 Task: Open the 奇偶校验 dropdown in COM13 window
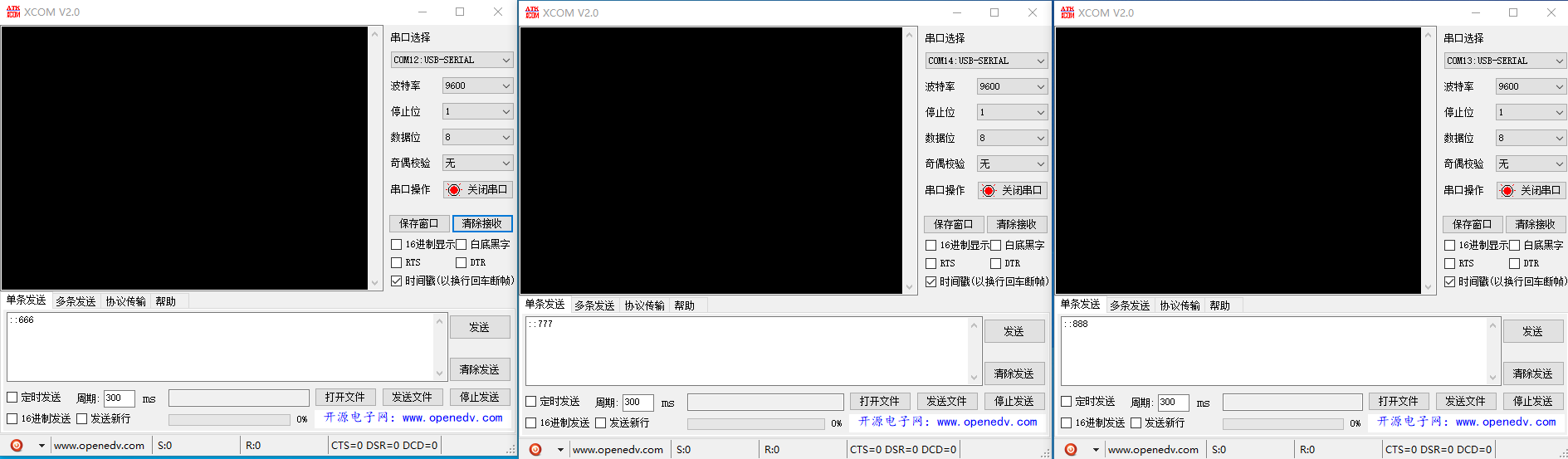[1531, 164]
